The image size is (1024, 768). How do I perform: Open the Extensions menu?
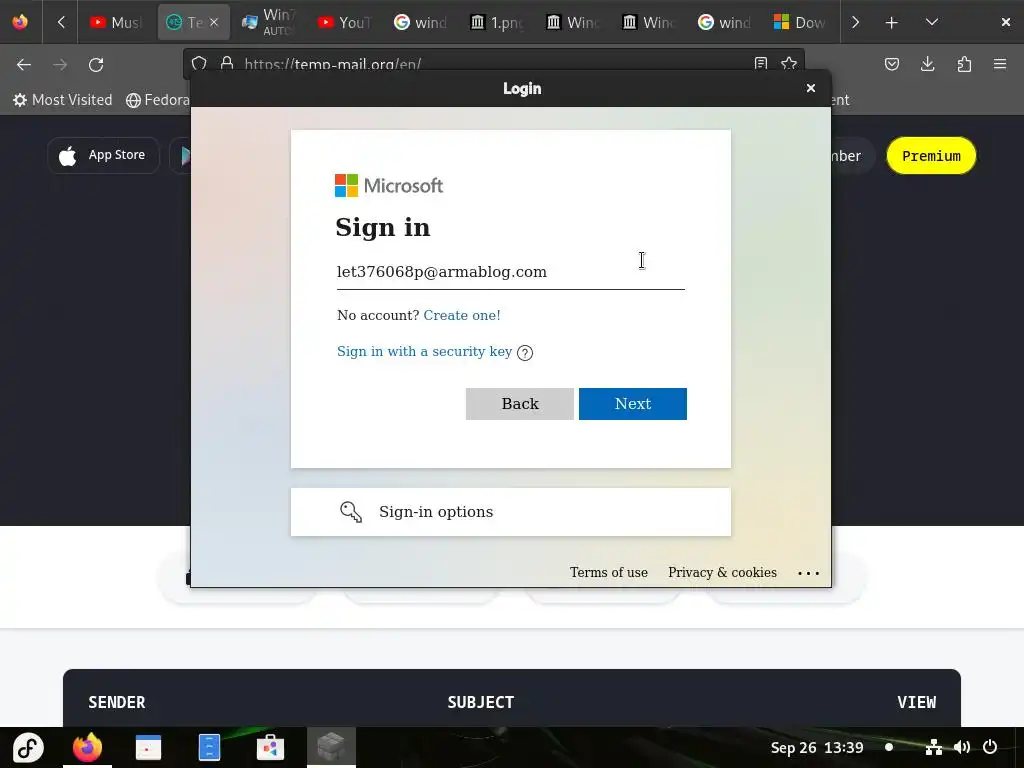964,65
